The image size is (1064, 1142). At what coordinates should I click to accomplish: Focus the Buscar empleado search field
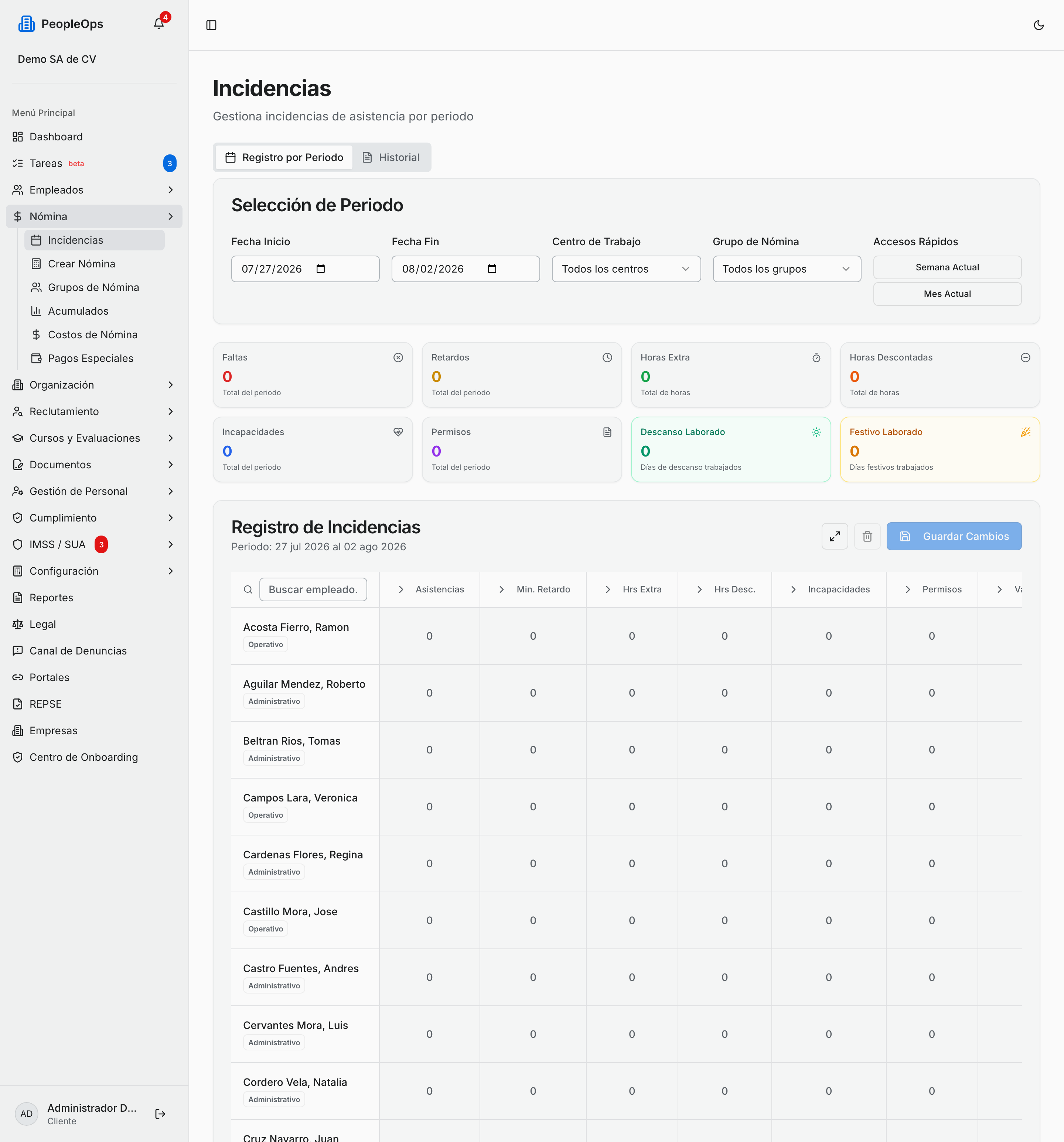313,589
